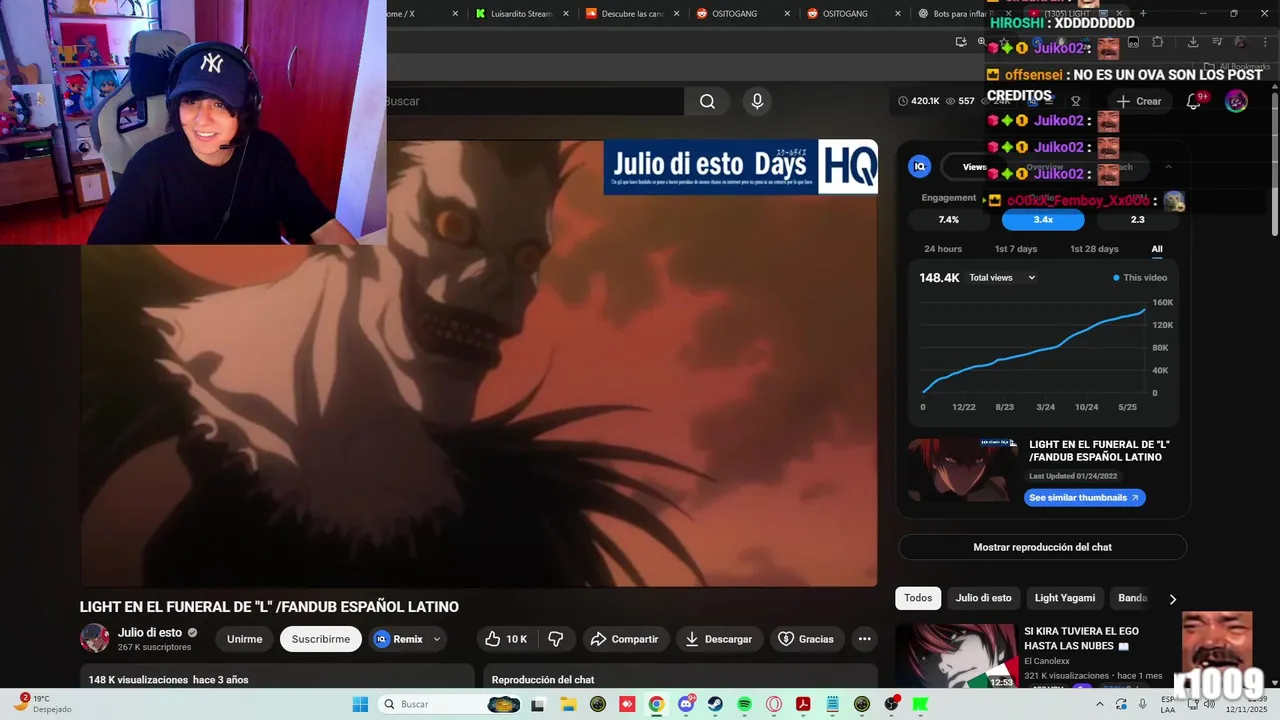
Task: Click the vidIQ panel video thumbnail
Action: tap(962, 470)
